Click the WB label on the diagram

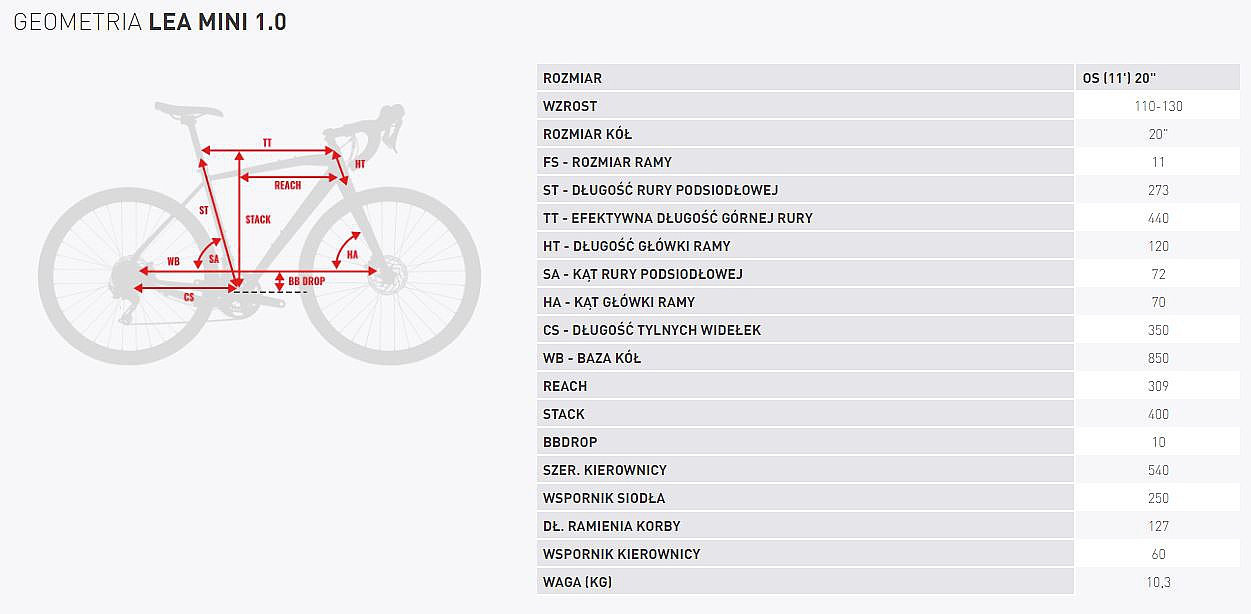[173, 261]
